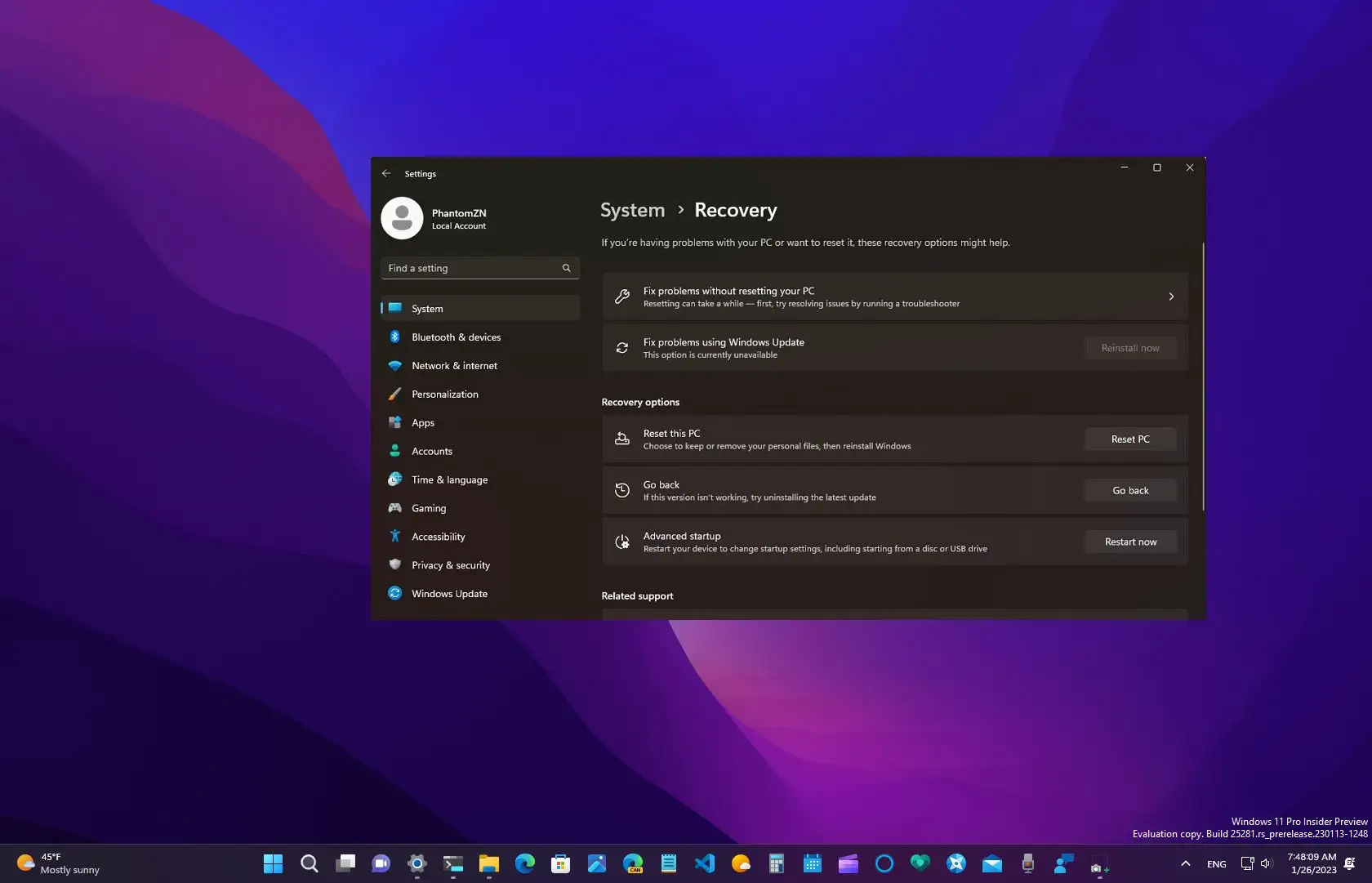1372x883 pixels.
Task: Click the back arrow in Settings title bar
Action: [386, 173]
